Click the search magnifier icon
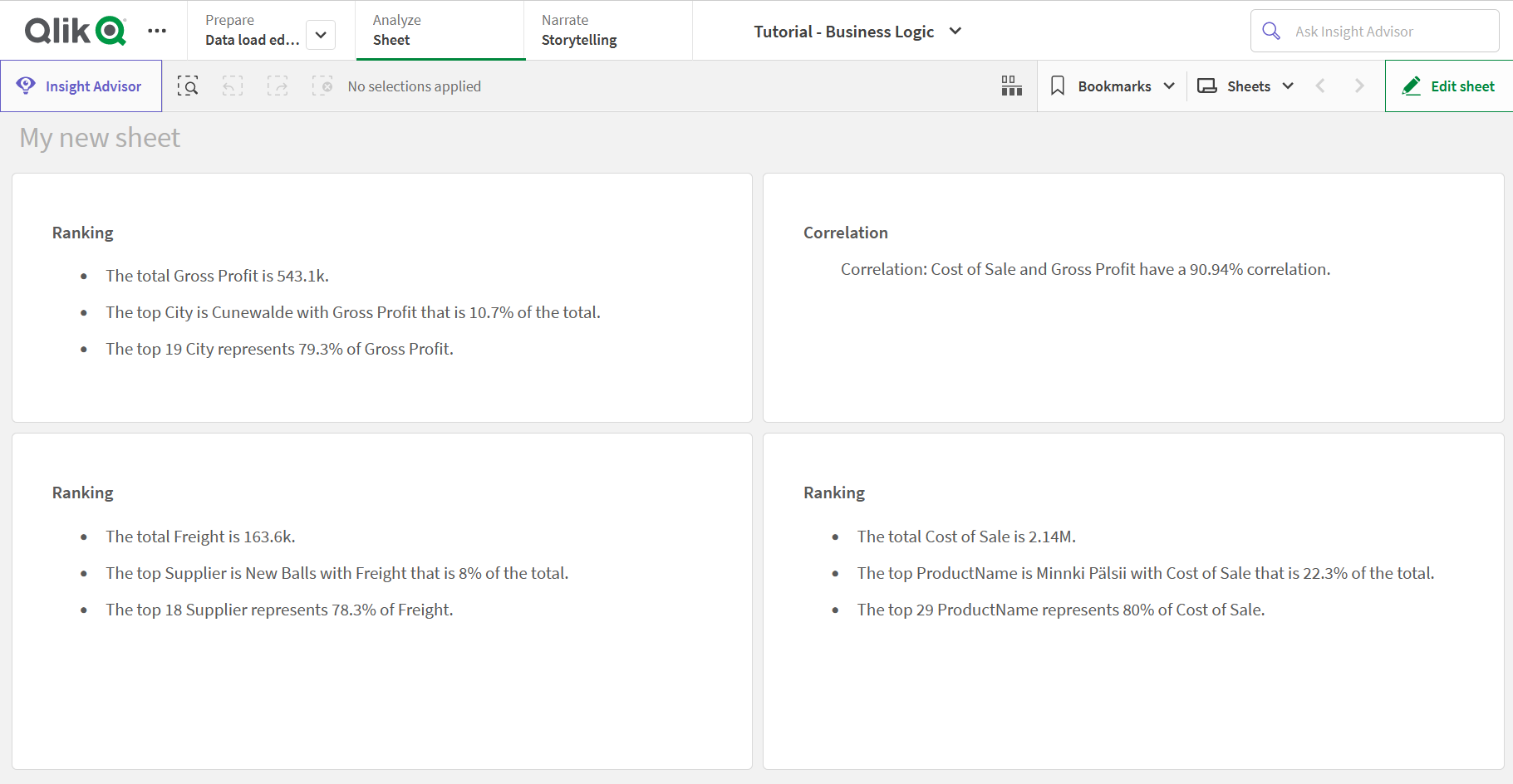The width and height of the screenshot is (1513, 784). click(x=1271, y=32)
